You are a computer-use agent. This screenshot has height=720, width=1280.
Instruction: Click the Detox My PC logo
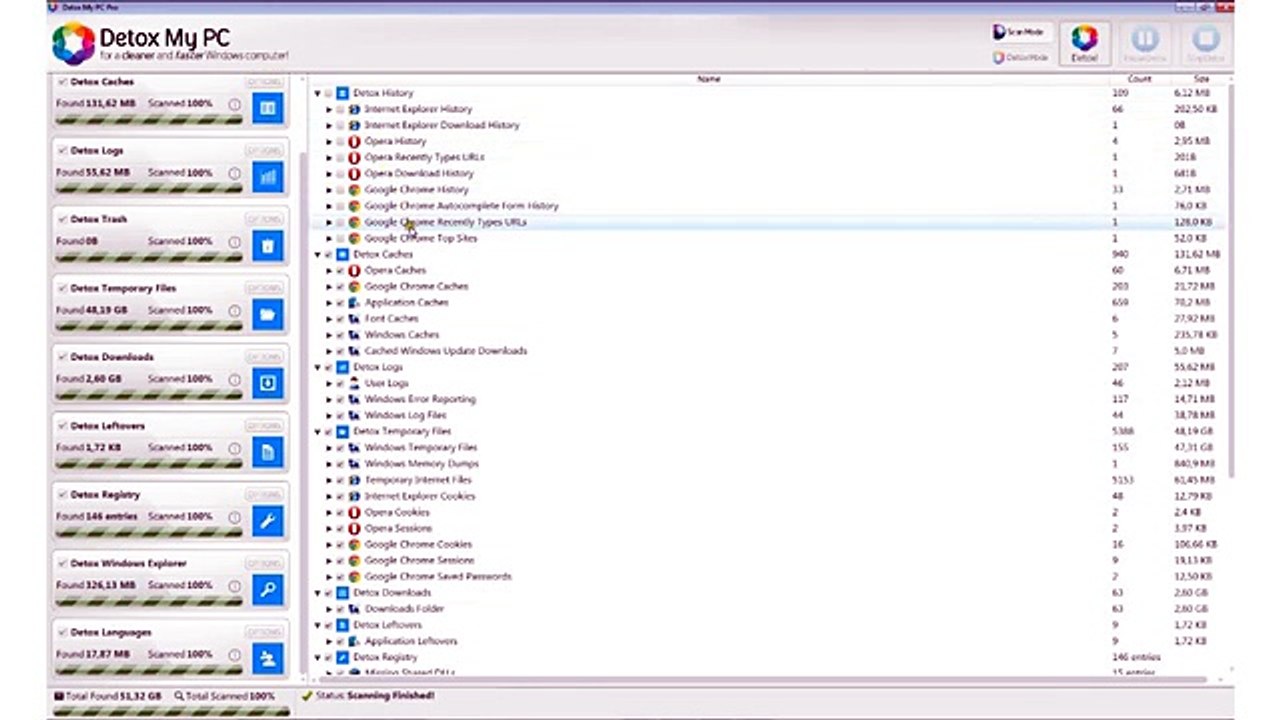click(73, 44)
